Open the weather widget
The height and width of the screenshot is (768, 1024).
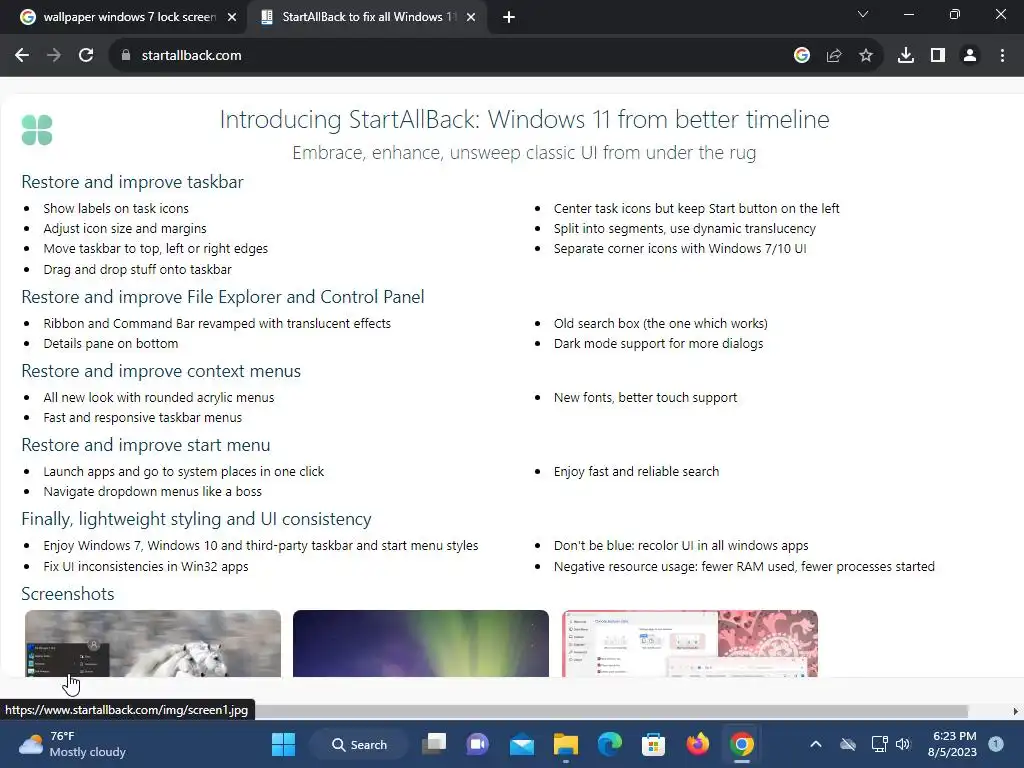pos(72,744)
